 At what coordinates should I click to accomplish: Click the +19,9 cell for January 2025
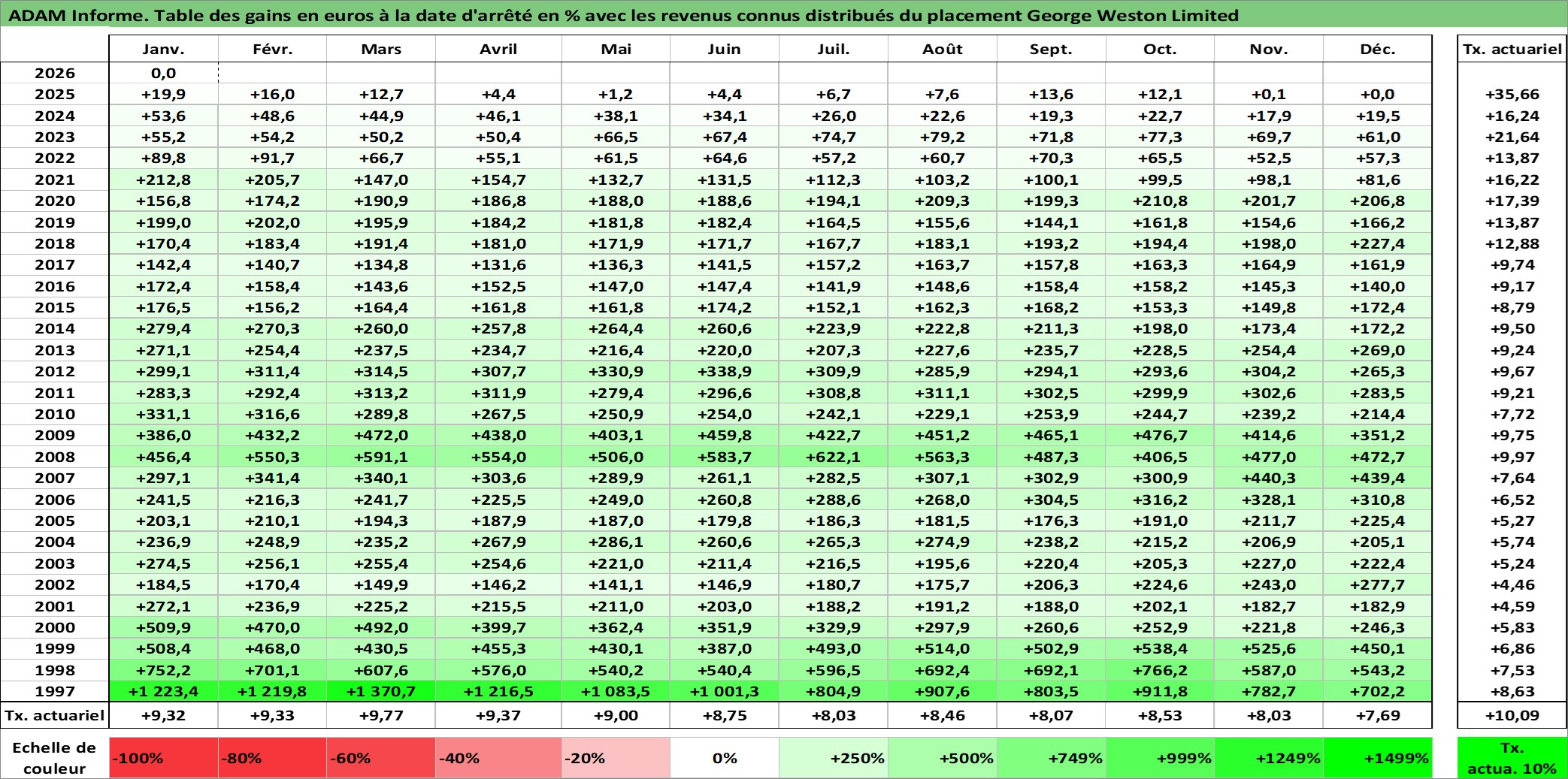pyautogui.click(x=163, y=94)
